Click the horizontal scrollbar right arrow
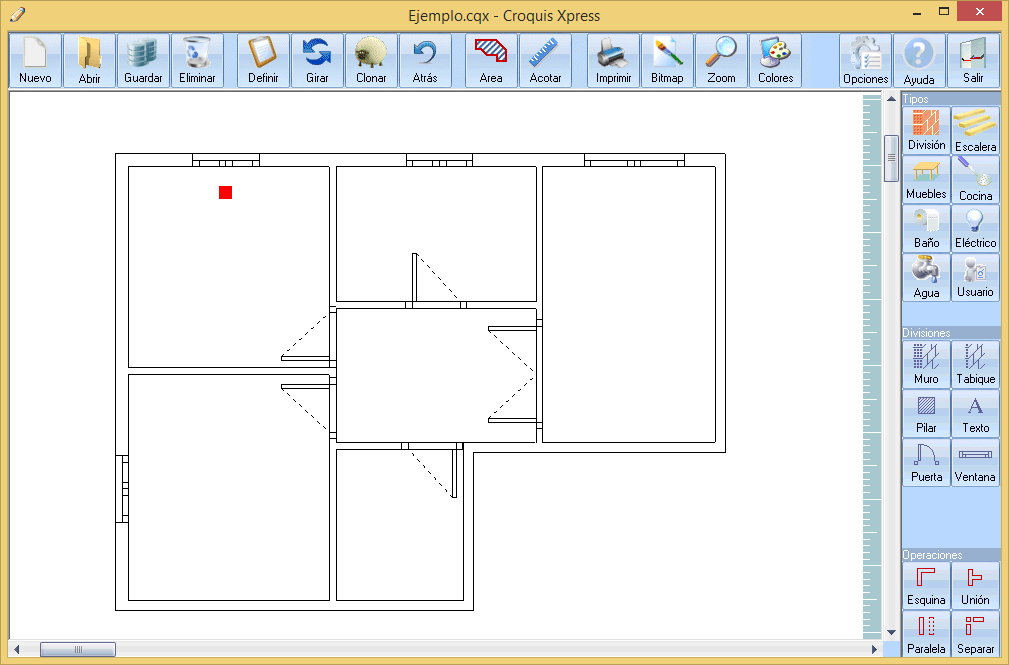This screenshot has width=1009, height=665. click(x=875, y=649)
